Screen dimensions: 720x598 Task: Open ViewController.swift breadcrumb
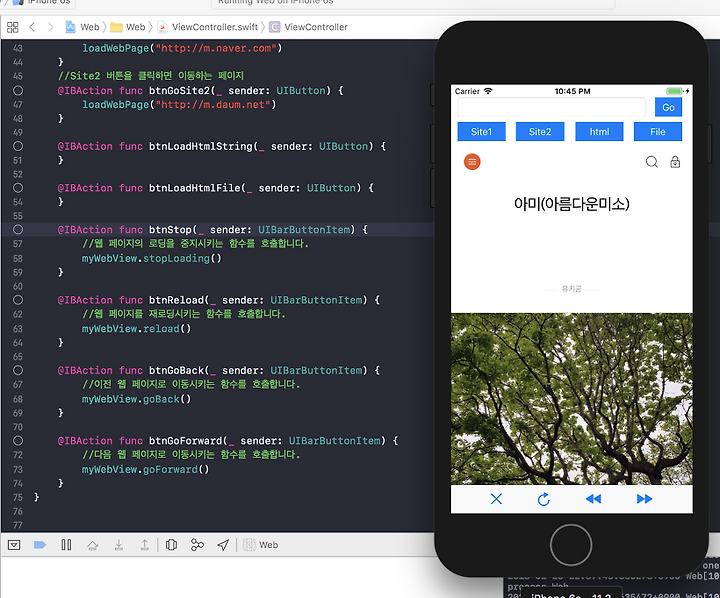(208, 27)
